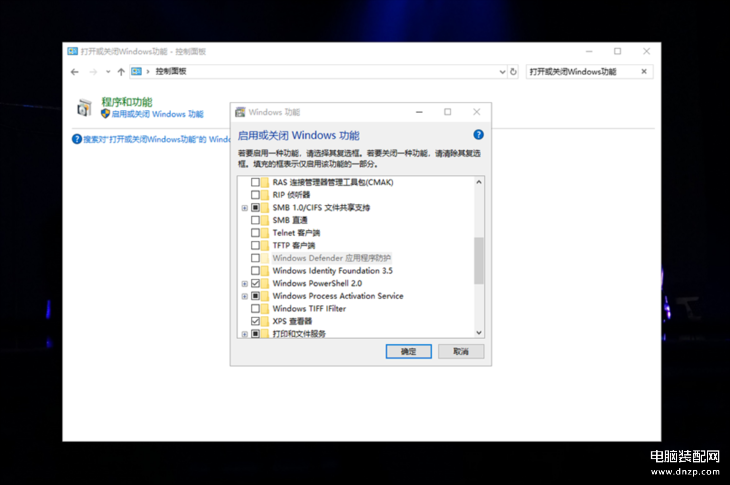The width and height of the screenshot is (730, 485).
Task: Click 确定 to apply feature changes
Action: pos(408,351)
